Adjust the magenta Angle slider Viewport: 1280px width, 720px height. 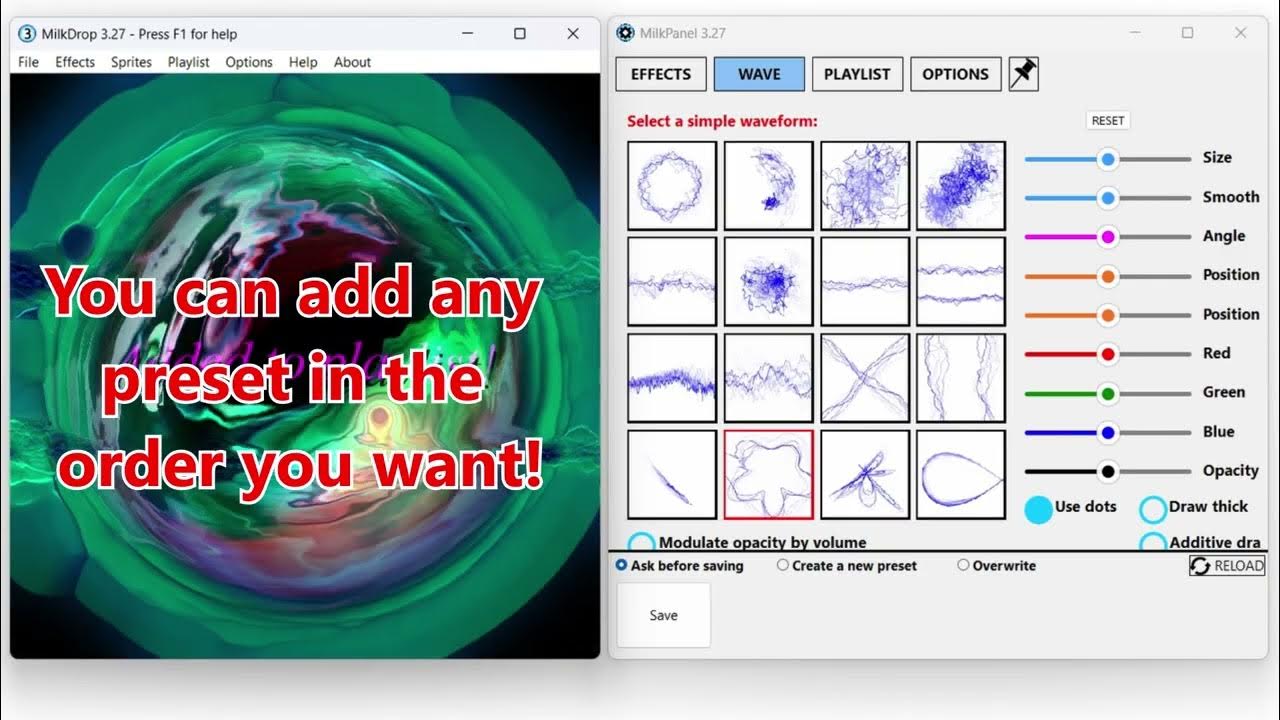1108,237
